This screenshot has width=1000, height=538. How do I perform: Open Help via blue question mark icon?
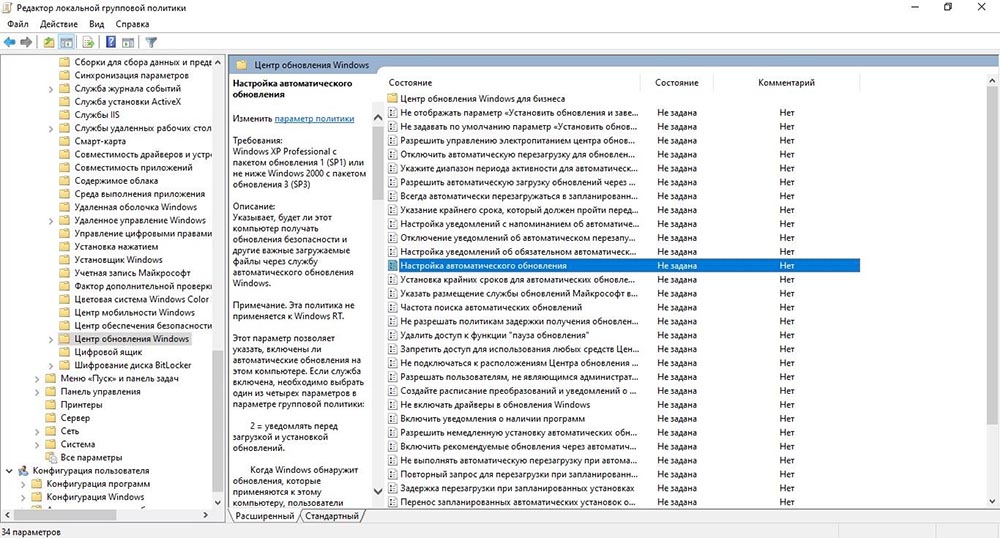(110, 42)
